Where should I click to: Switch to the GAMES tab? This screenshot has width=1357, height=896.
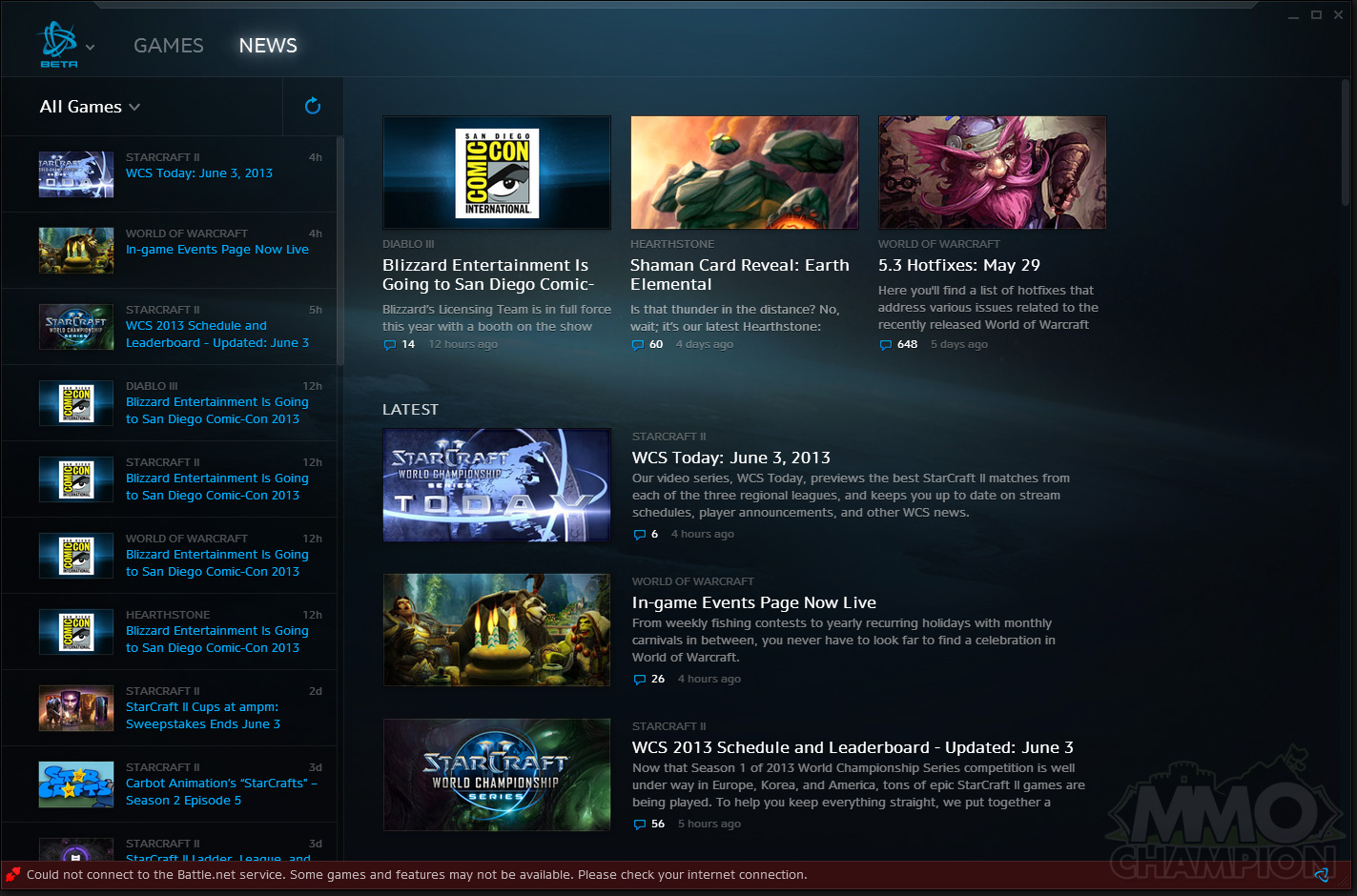(x=168, y=46)
